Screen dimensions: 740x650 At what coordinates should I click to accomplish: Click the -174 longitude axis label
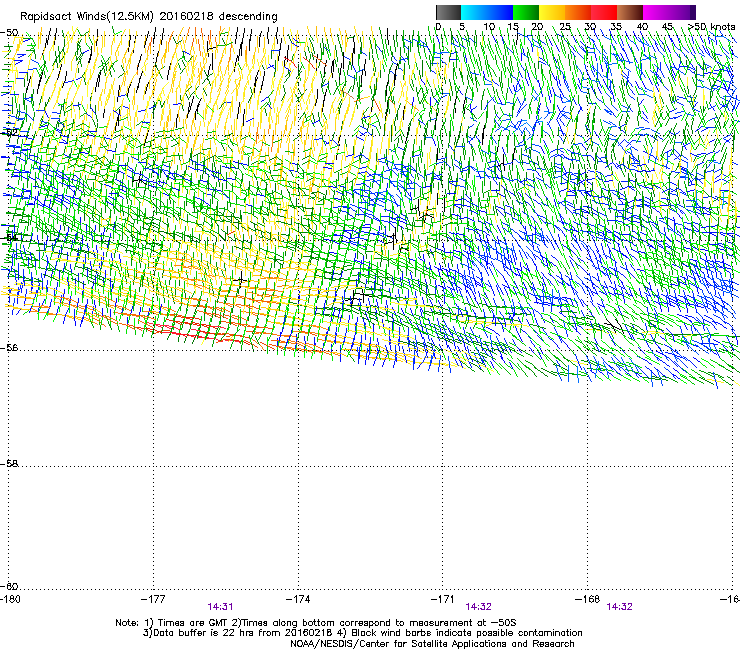point(298,599)
